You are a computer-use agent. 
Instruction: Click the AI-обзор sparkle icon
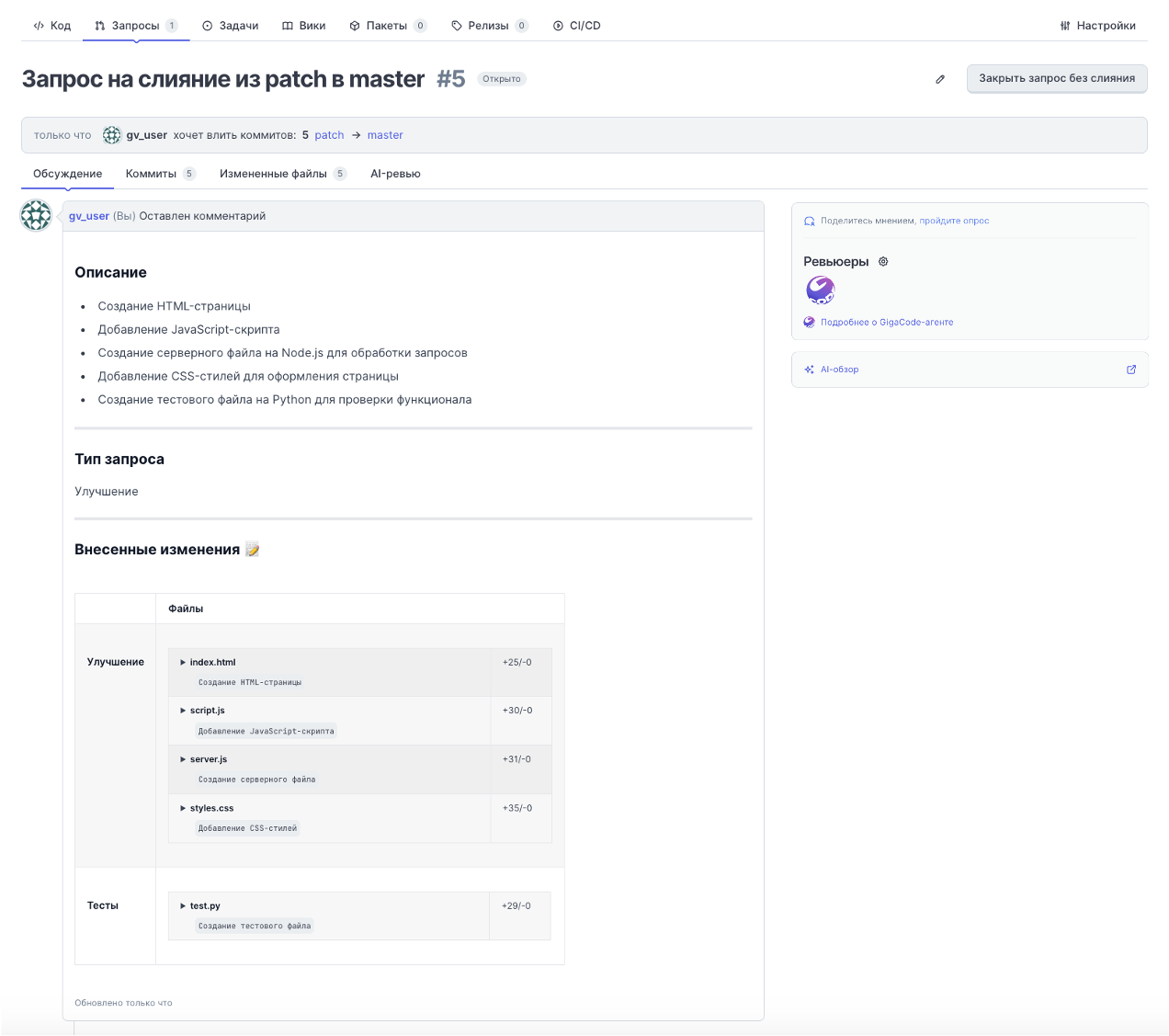tap(809, 370)
